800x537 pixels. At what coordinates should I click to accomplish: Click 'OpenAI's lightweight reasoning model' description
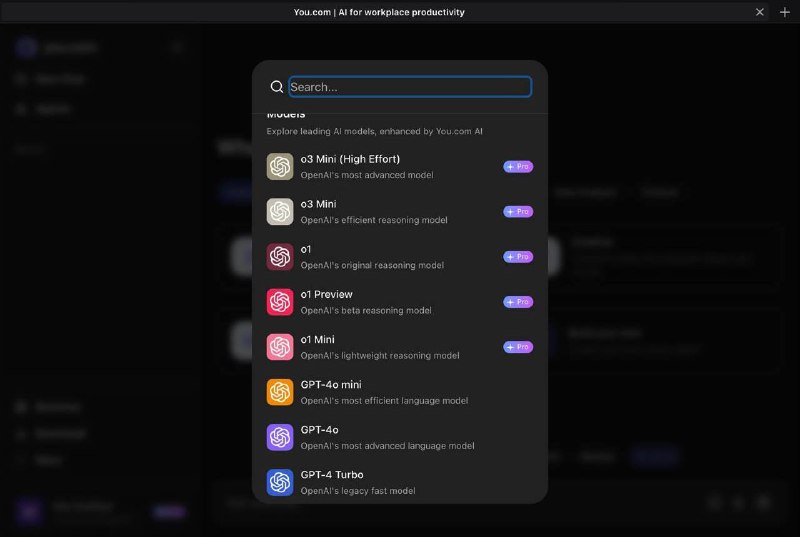pos(380,355)
